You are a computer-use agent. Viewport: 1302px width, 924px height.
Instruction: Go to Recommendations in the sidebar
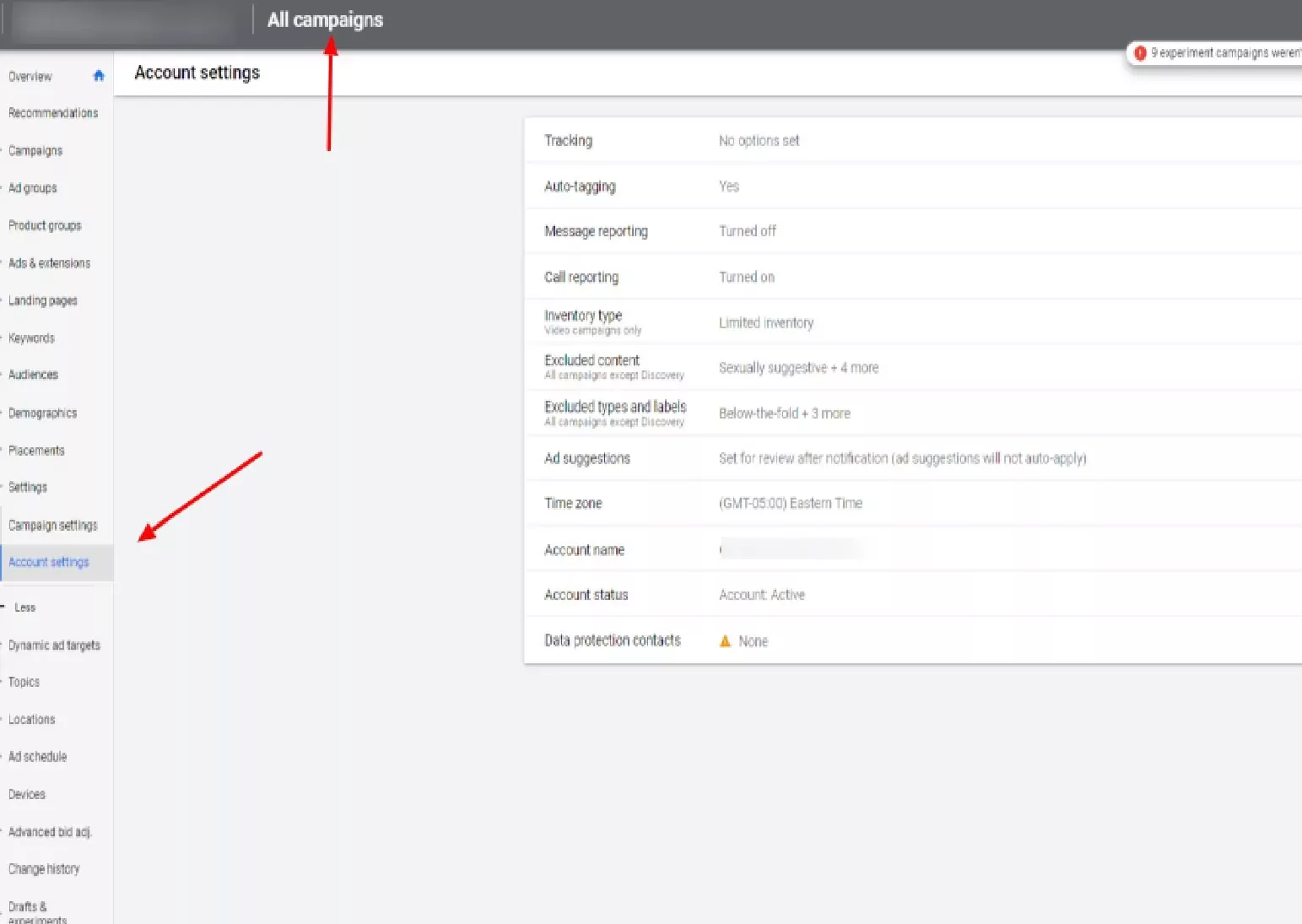click(53, 113)
